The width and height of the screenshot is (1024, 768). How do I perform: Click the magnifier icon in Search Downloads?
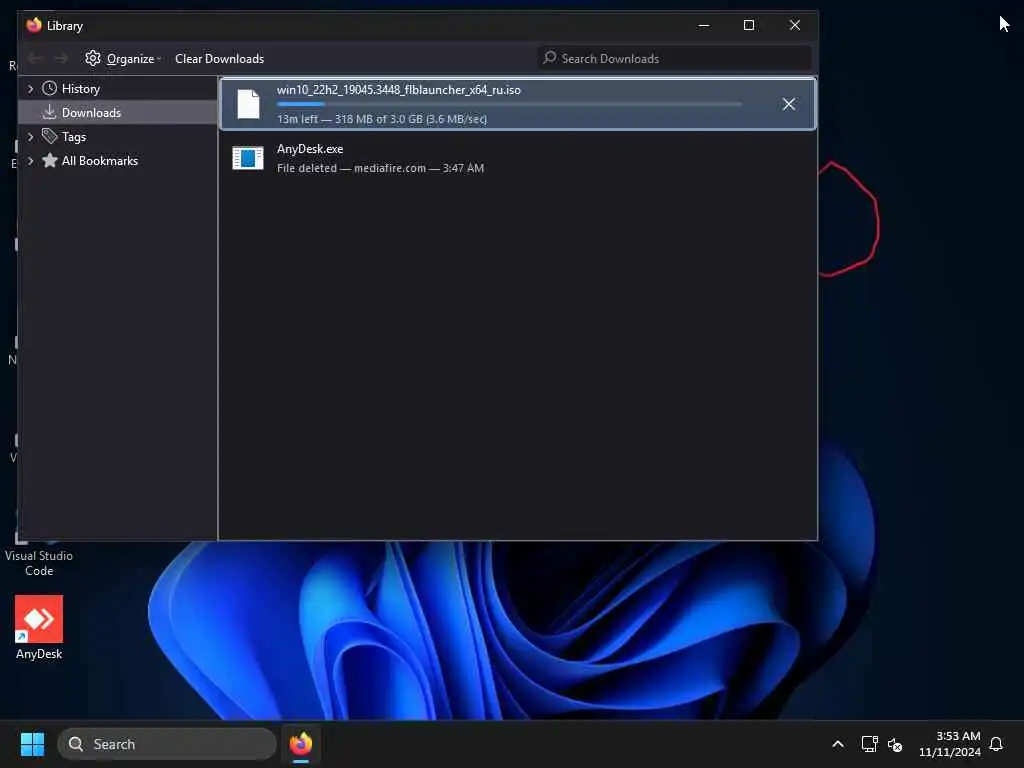pyautogui.click(x=550, y=58)
